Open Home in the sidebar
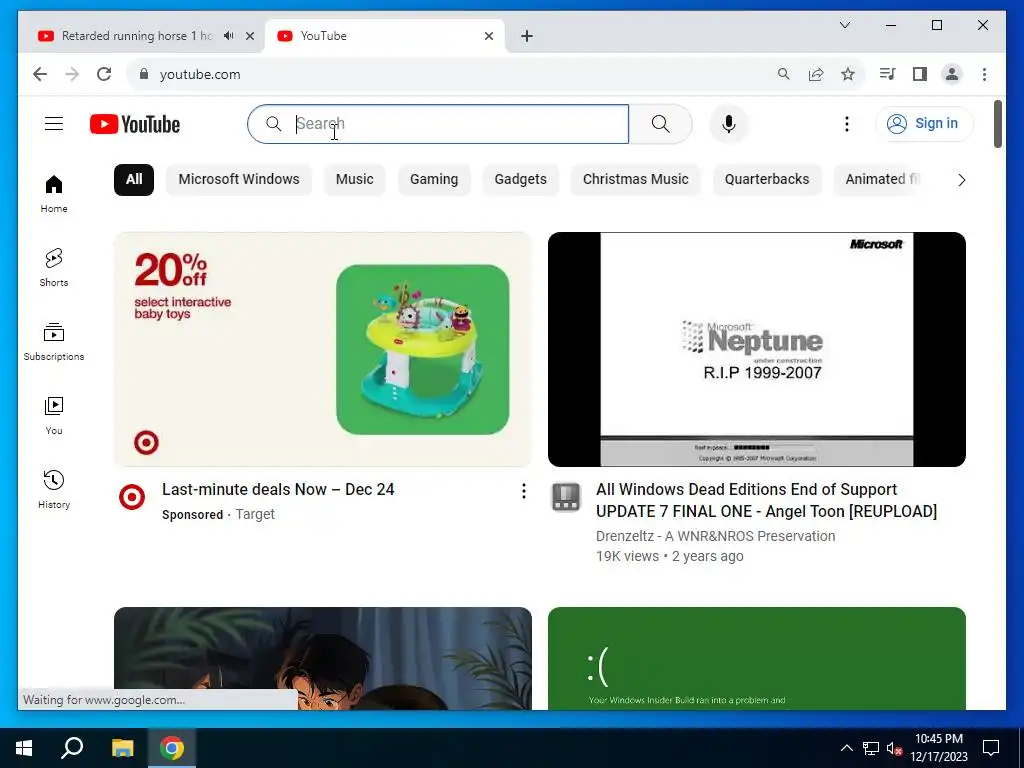 [54, 194]
